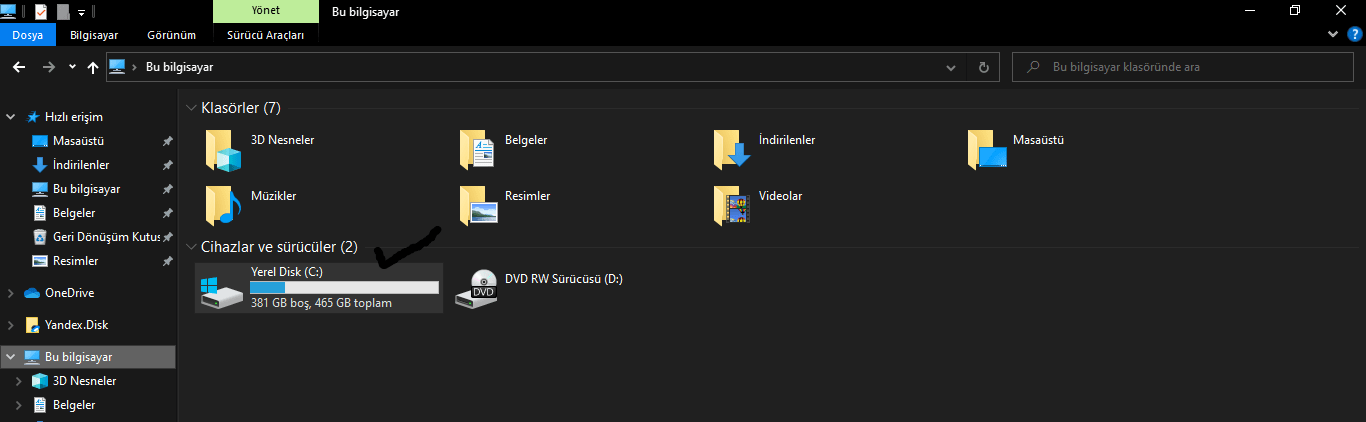Expand the OneDrive tree node

11,293
